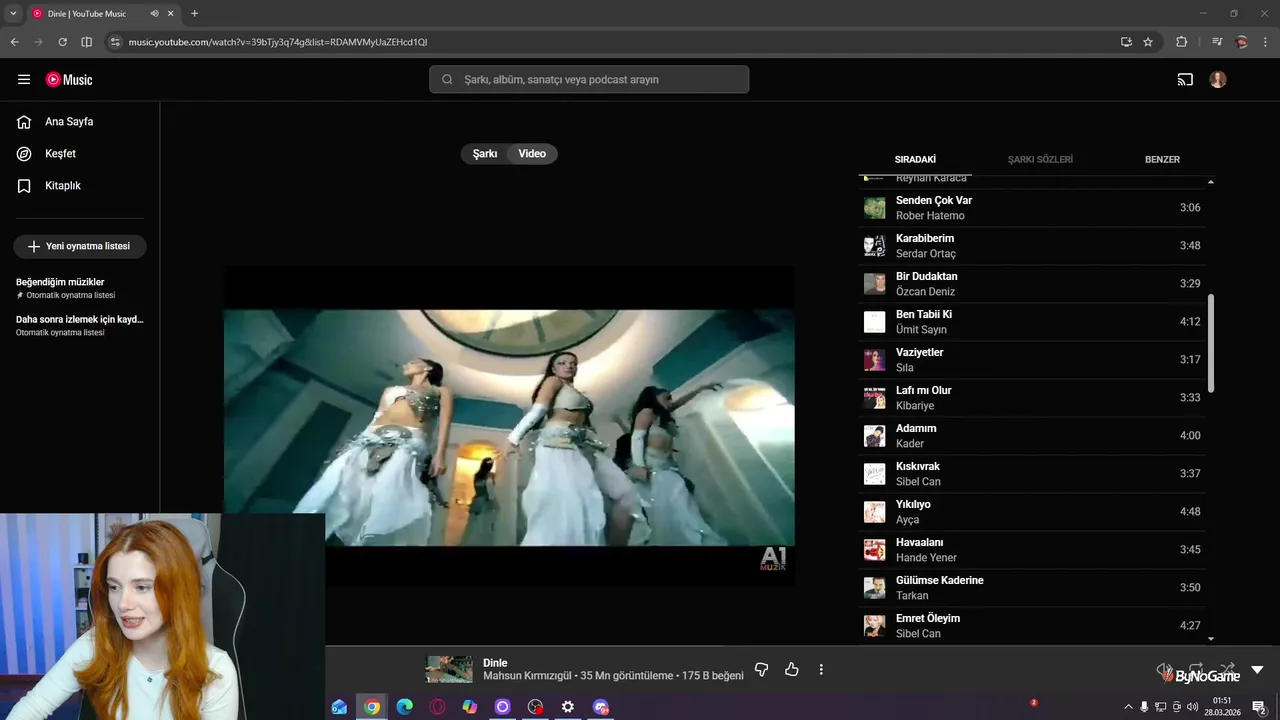
Task: Play Vaziyetler by Sıla
Action: 1032,360
